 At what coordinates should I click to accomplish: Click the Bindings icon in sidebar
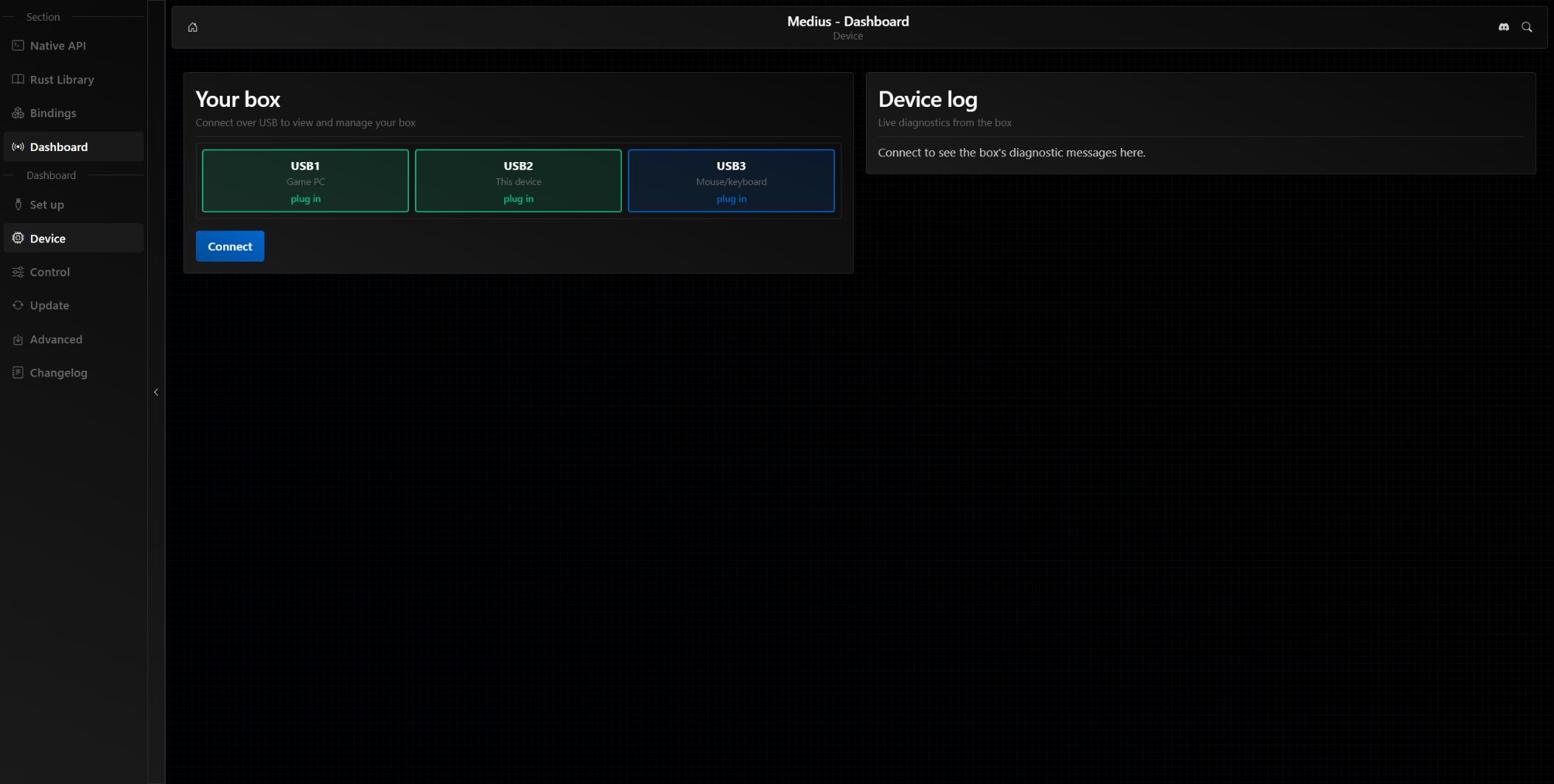(18, 113)
